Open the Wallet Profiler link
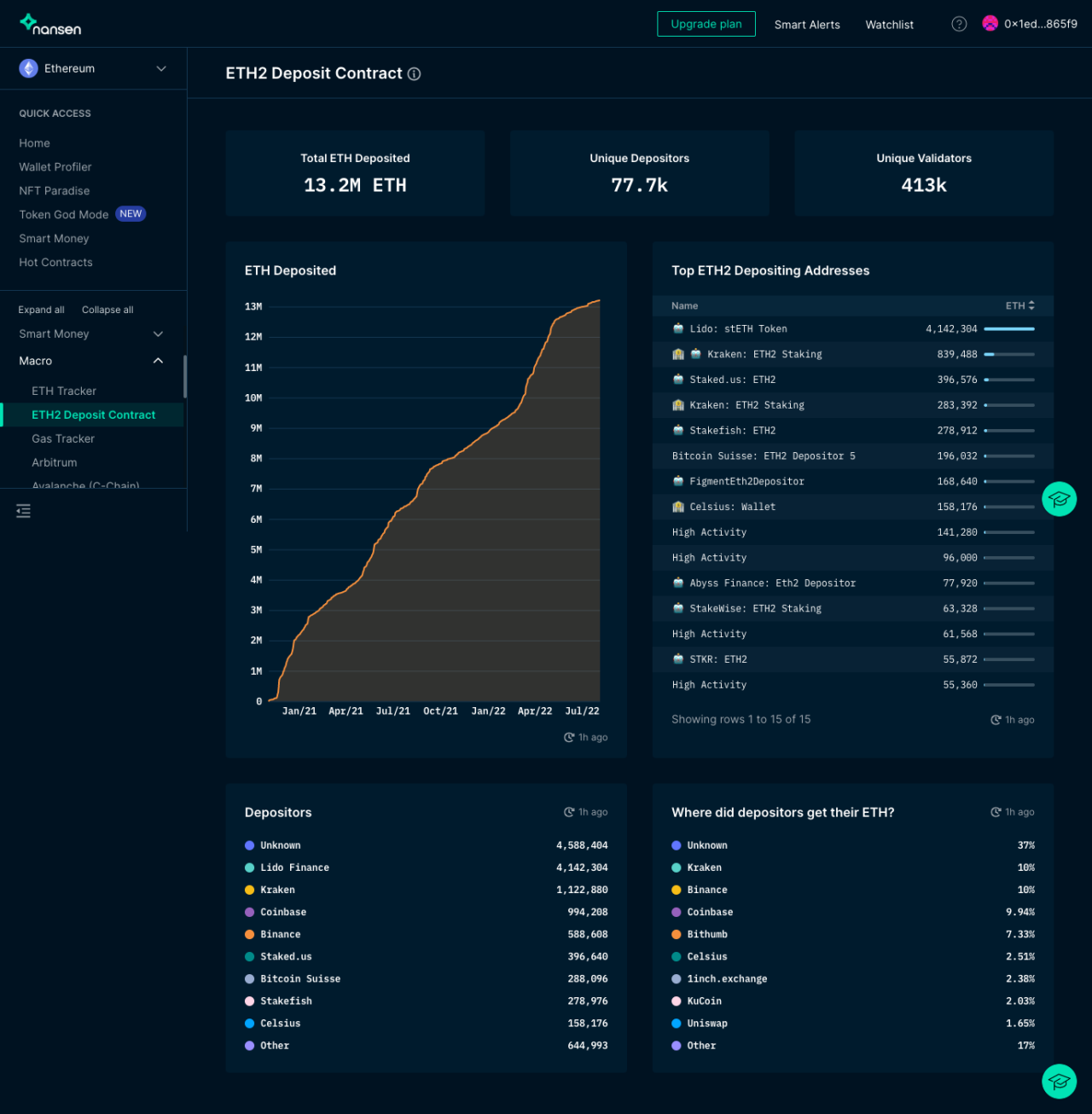Viewport: 1092px width, 1114px height. tap(55, 166)
